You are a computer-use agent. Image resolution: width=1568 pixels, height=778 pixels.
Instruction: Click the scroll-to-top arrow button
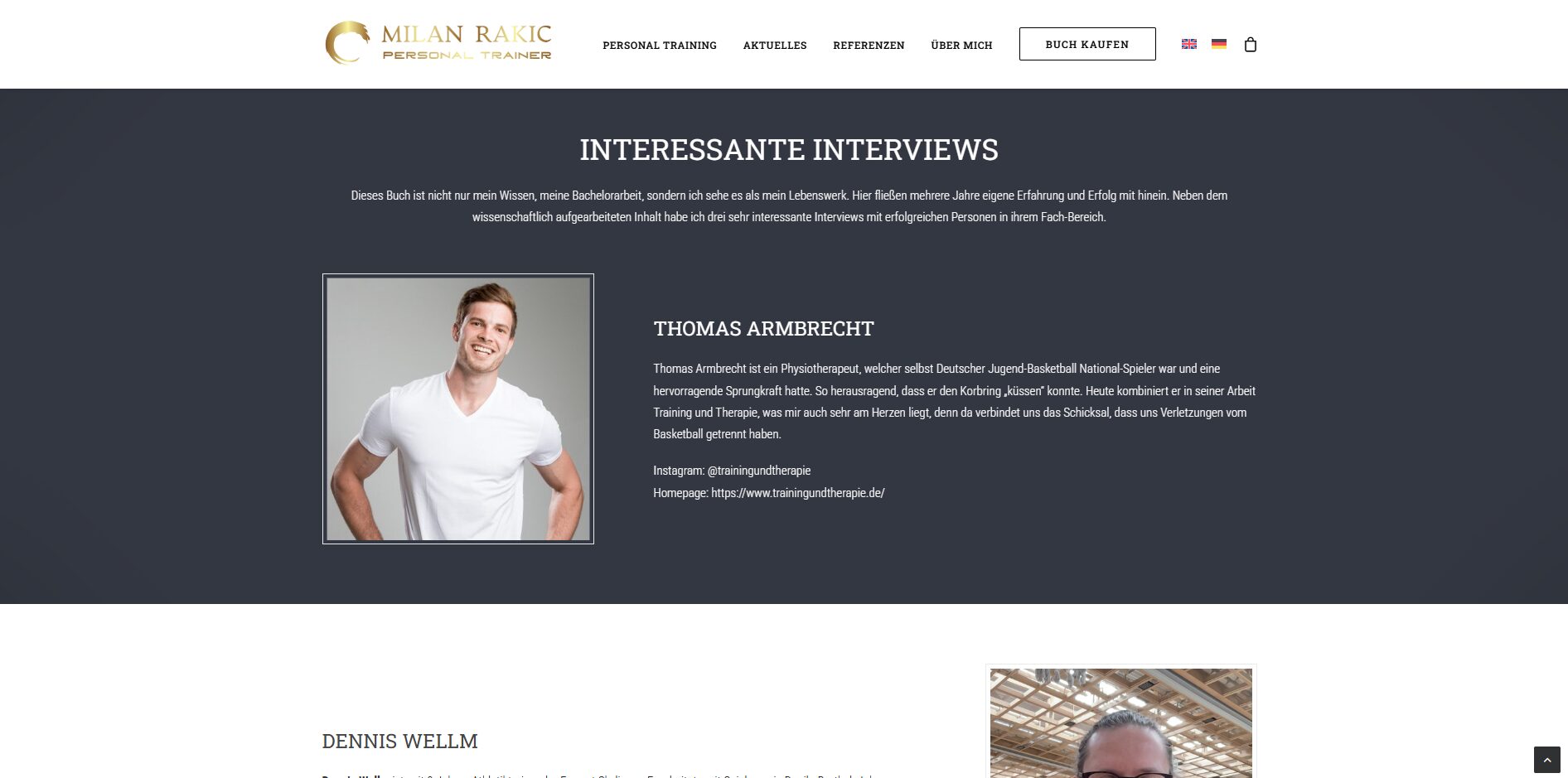coord(1546,760)
